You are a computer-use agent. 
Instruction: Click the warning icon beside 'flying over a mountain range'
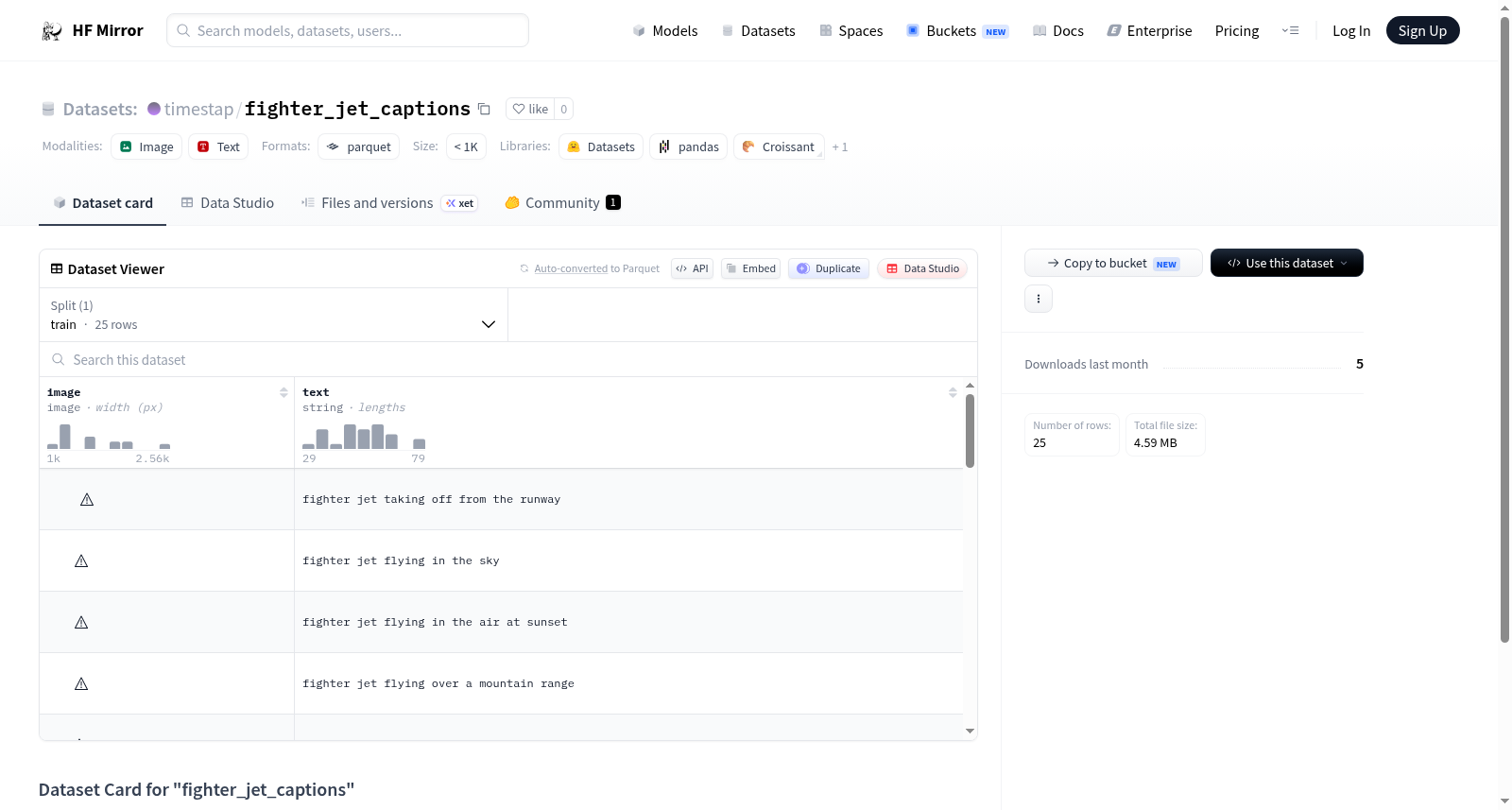pyautogui.click(x=81, y=683)
